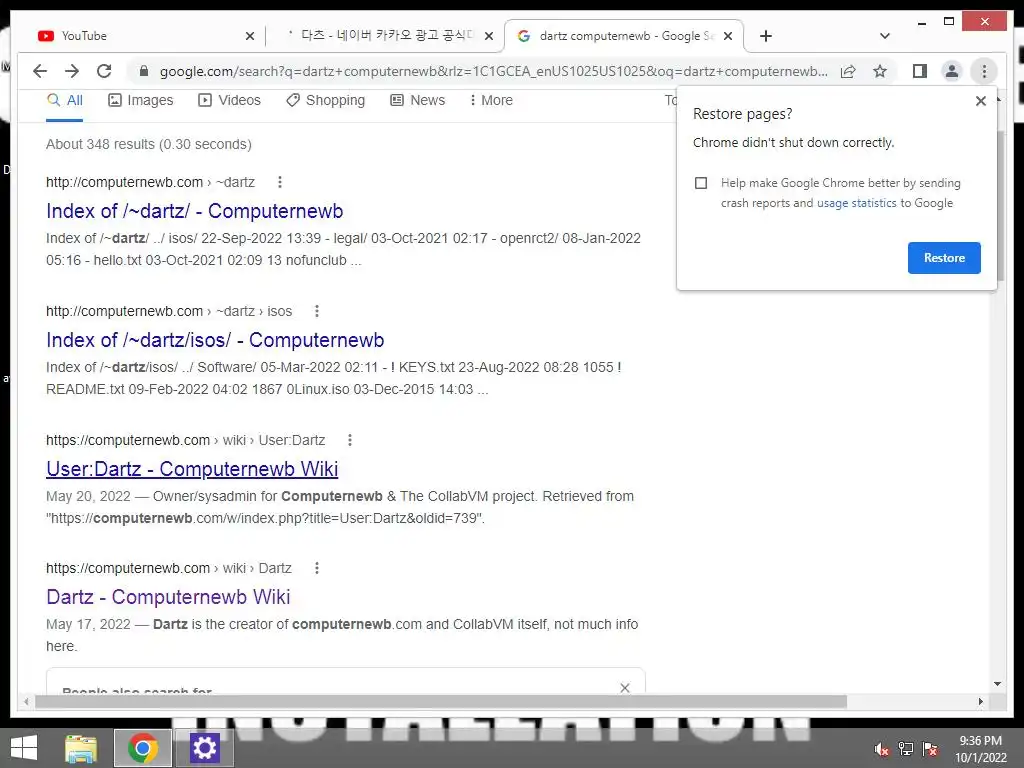Click scroll left arrow
Screen dimensions: 1024x768
pos(26,701)
